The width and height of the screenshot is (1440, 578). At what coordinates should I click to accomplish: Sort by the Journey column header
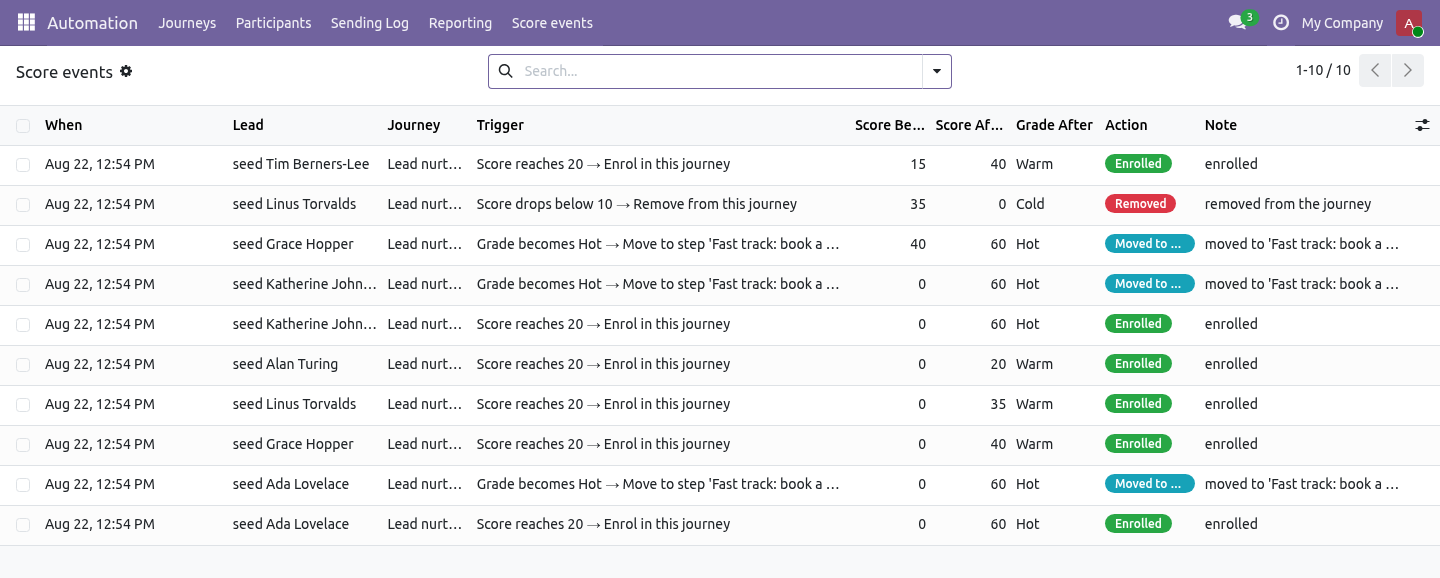click(414, 125)
